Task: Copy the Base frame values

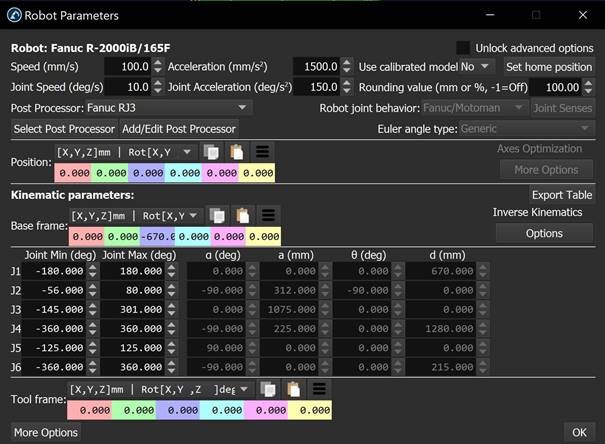Action: tap(217, 215)
